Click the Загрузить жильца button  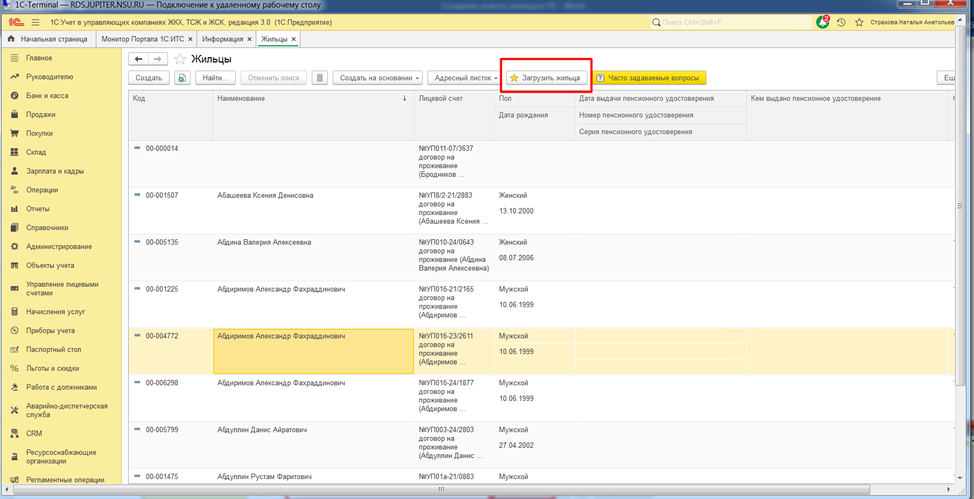click(x=544, y=77)
